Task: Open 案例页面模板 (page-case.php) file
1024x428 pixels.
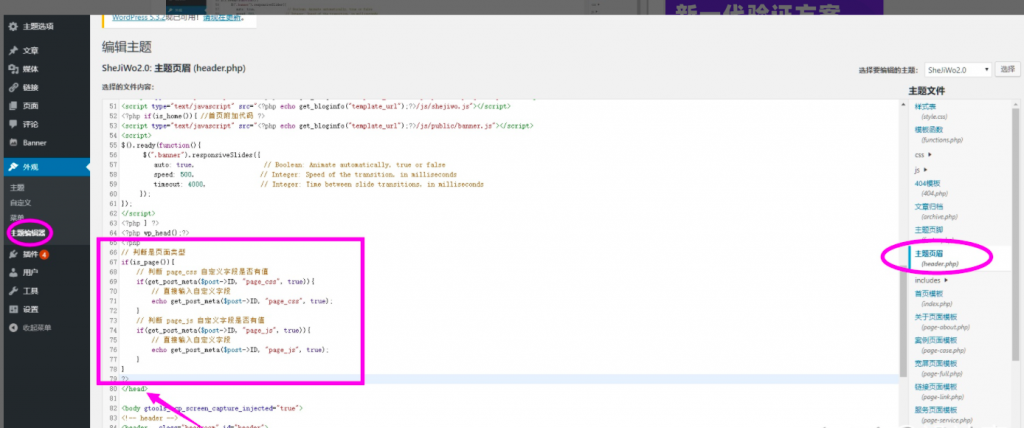Action: pos(941,345)
